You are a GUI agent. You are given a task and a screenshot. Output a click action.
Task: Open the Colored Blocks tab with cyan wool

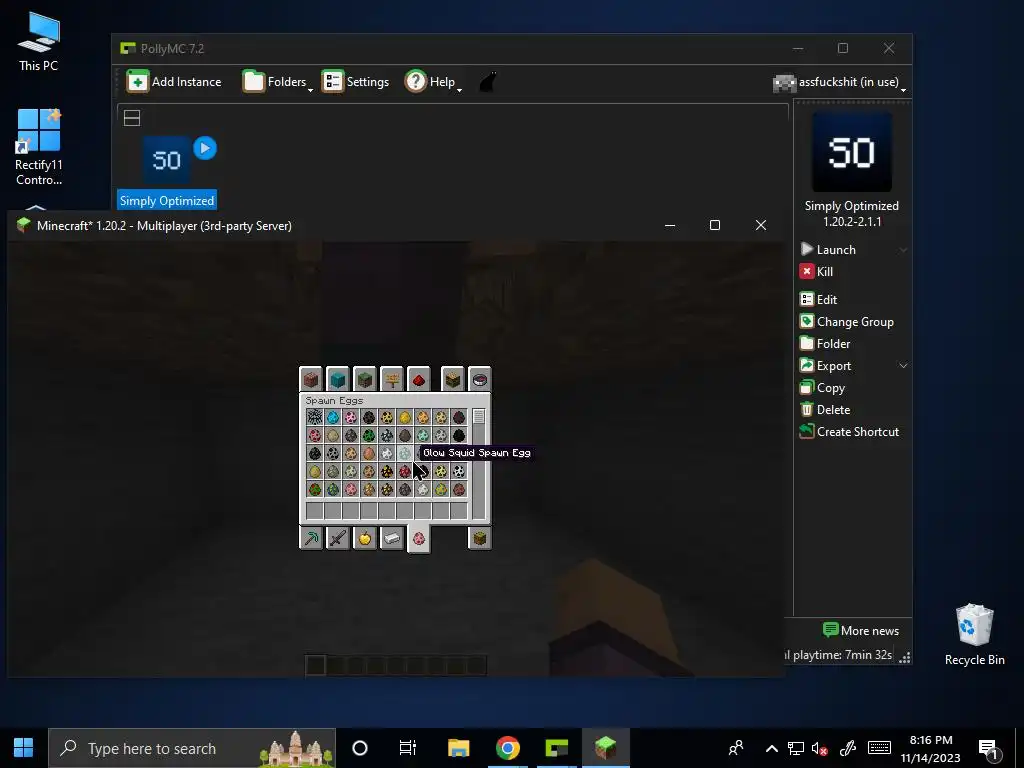338,379
